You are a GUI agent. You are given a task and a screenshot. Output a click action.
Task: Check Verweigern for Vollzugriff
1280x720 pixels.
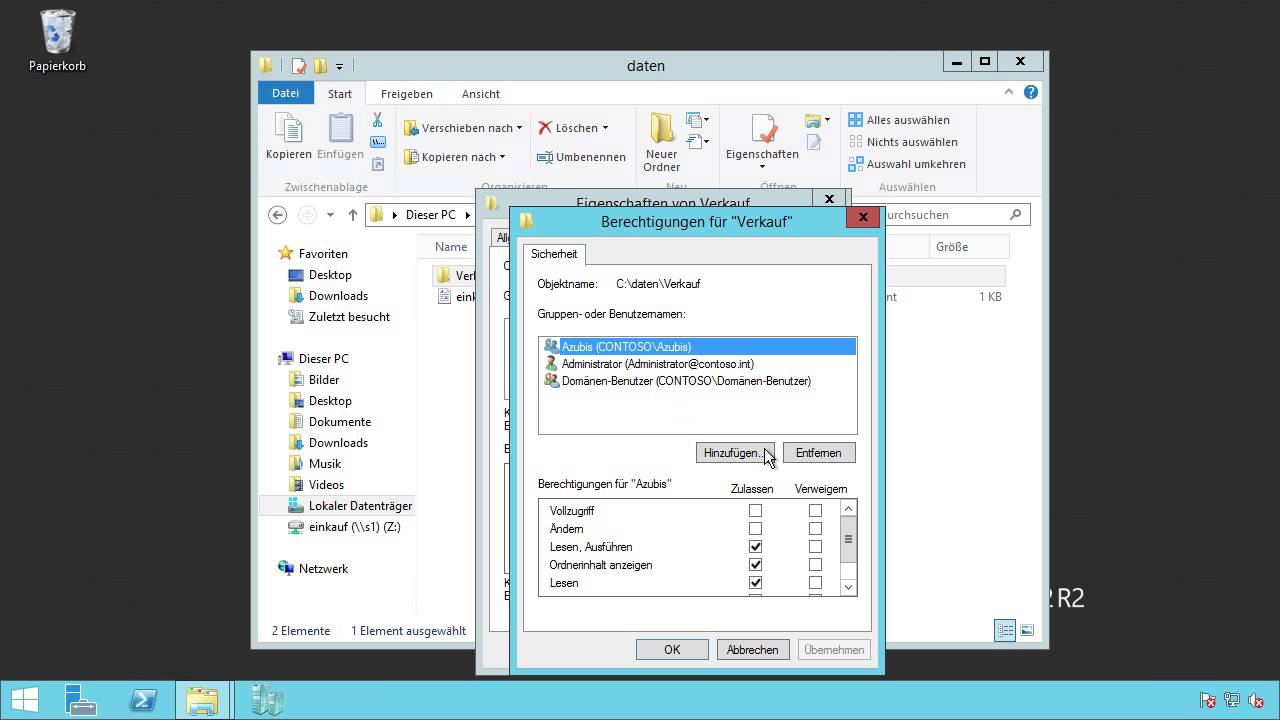coord(815,511)
